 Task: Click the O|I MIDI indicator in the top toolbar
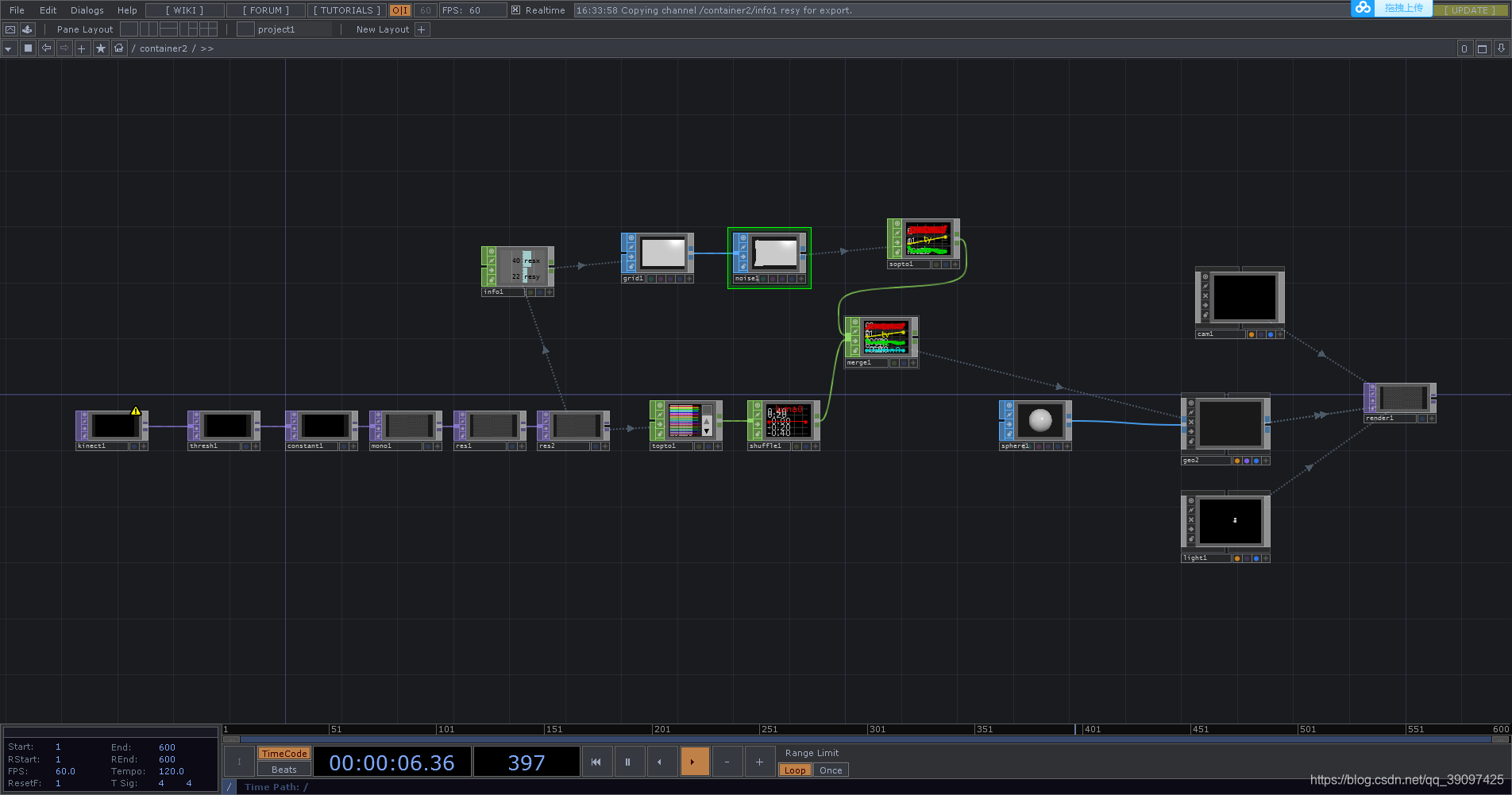click(399, 10)
